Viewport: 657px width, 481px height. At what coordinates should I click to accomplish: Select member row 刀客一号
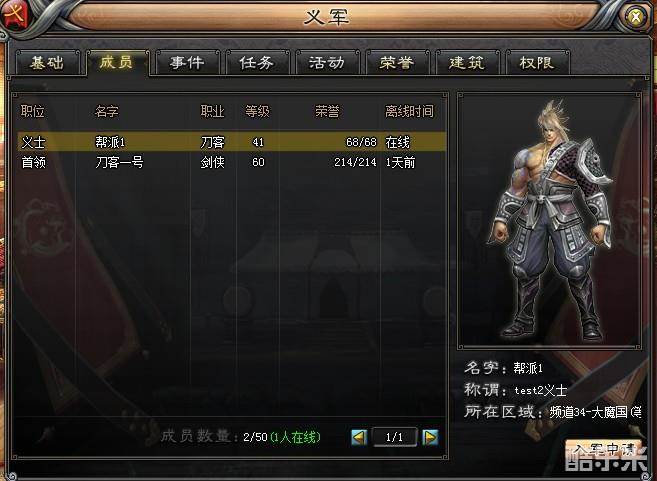(232, 162)
